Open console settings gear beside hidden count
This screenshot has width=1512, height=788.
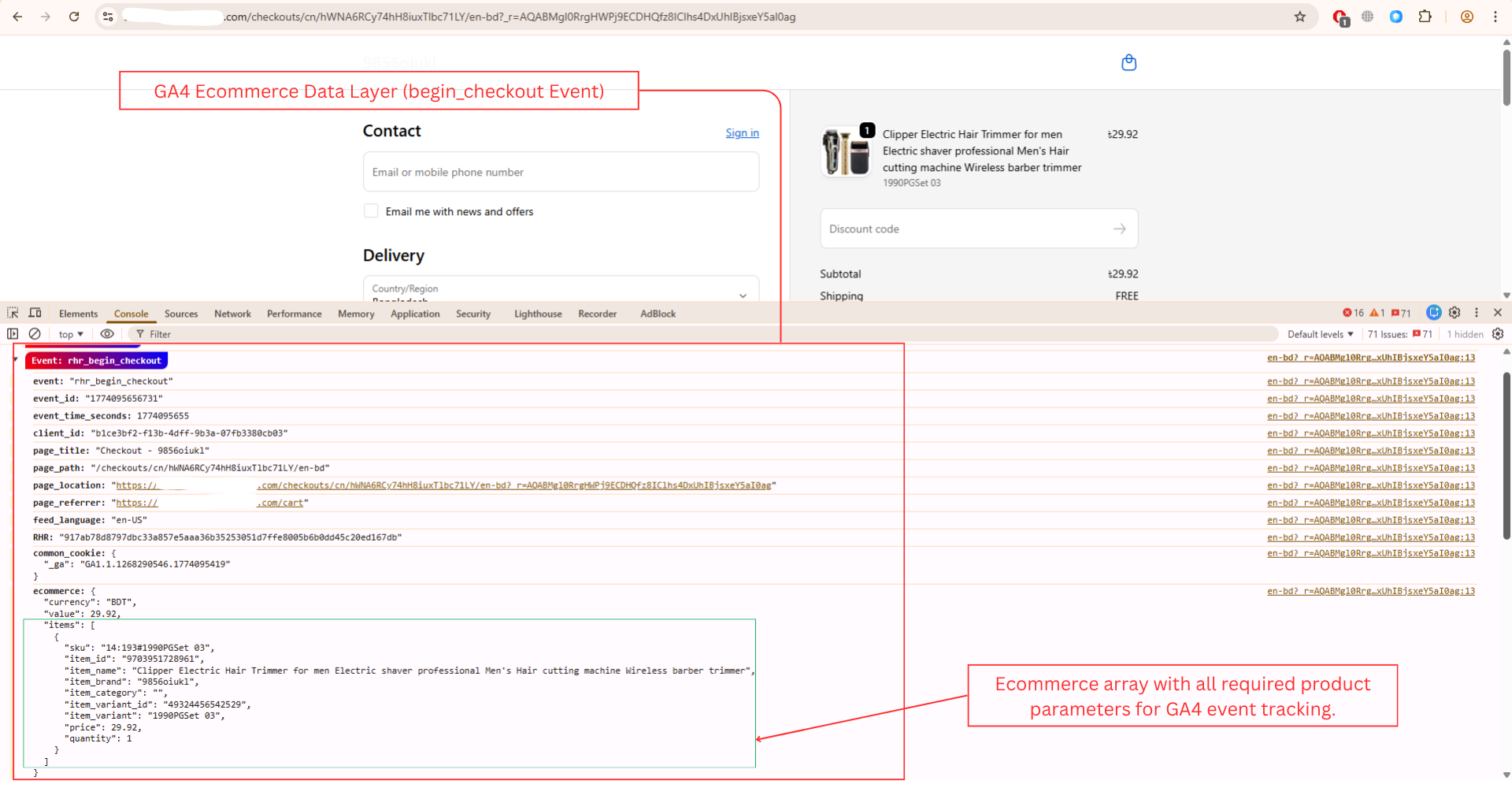pyautogui.click(x=1498, y=334)
